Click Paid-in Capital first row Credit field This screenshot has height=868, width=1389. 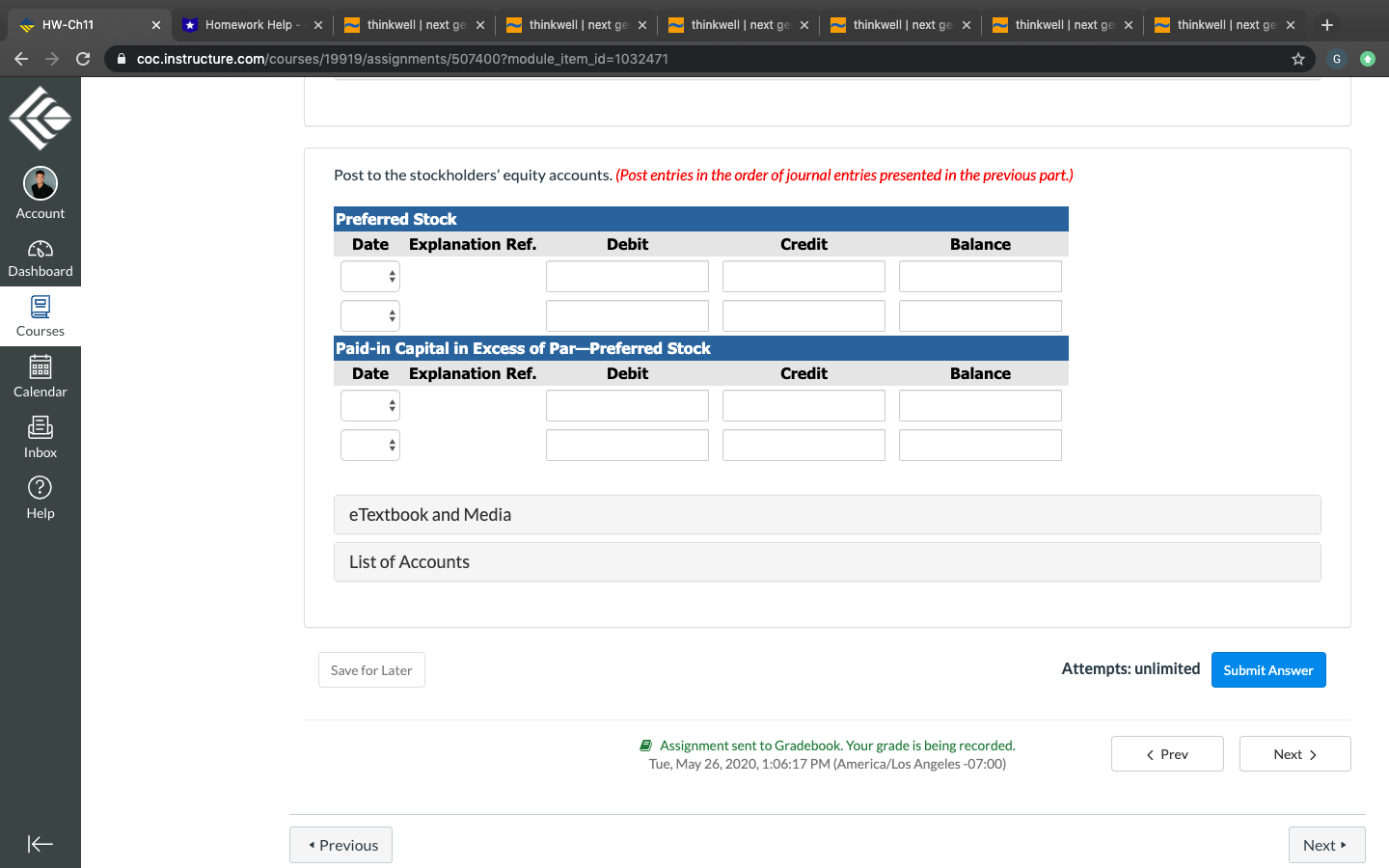tap(803, 406)
